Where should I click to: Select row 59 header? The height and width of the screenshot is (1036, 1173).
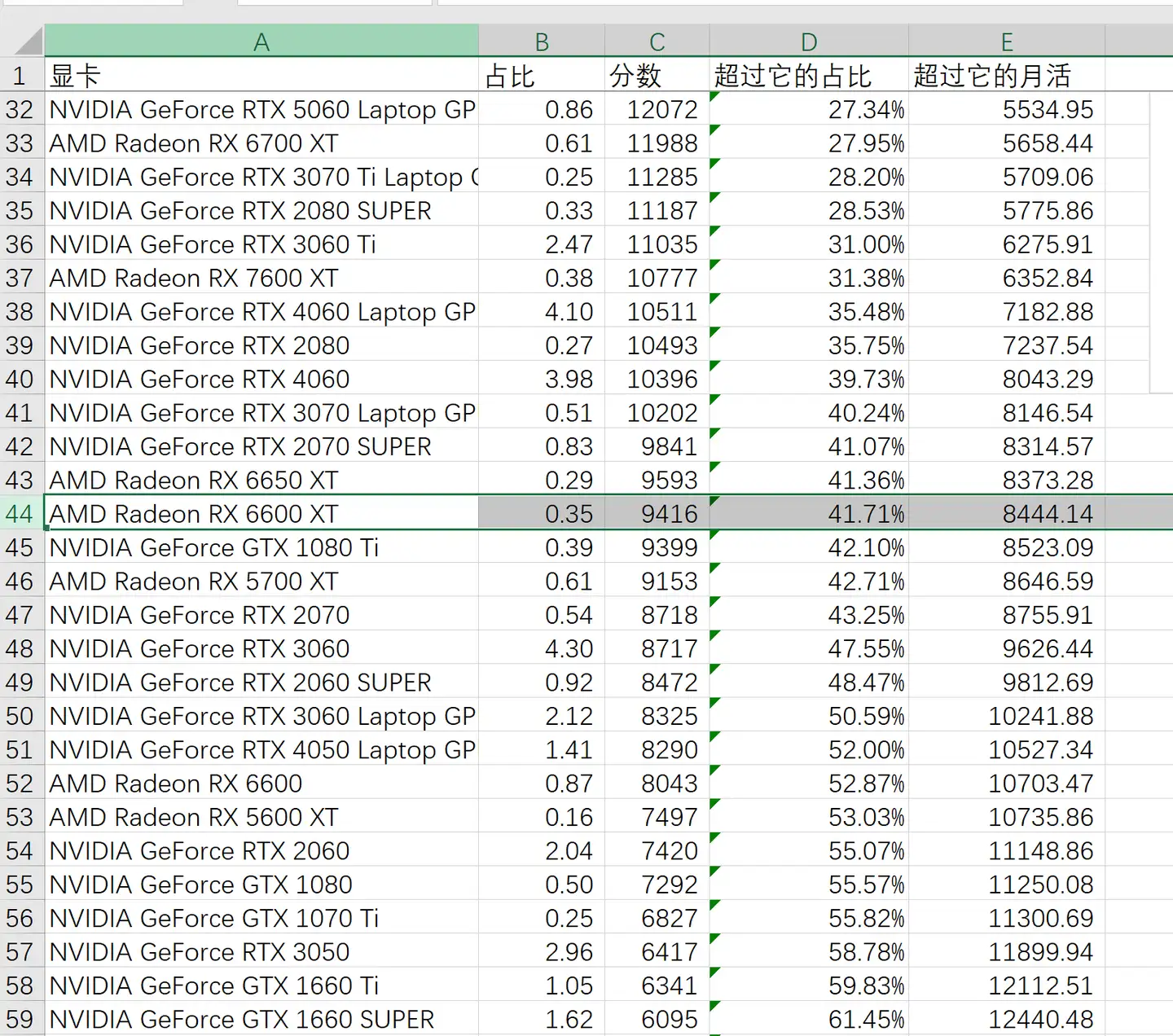pos(22,1019)
